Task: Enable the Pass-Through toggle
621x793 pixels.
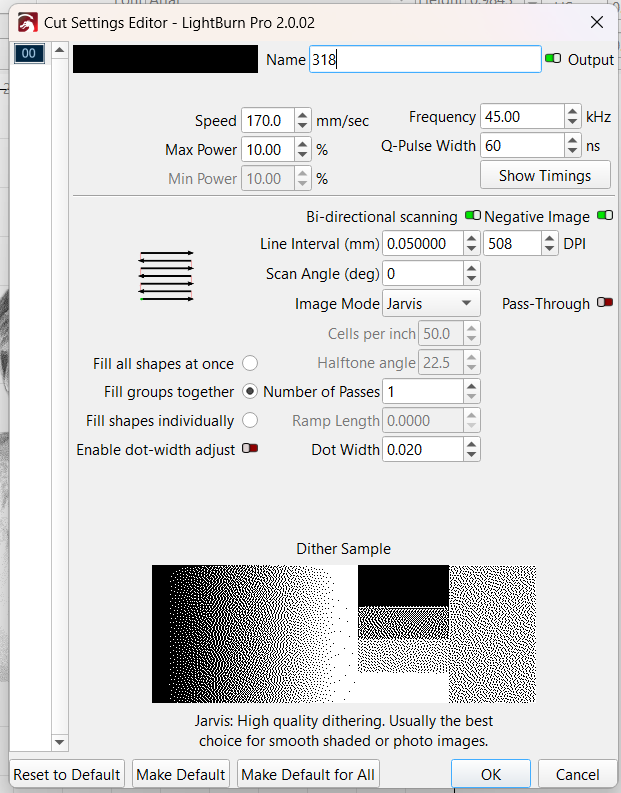Action: (604, 303)
